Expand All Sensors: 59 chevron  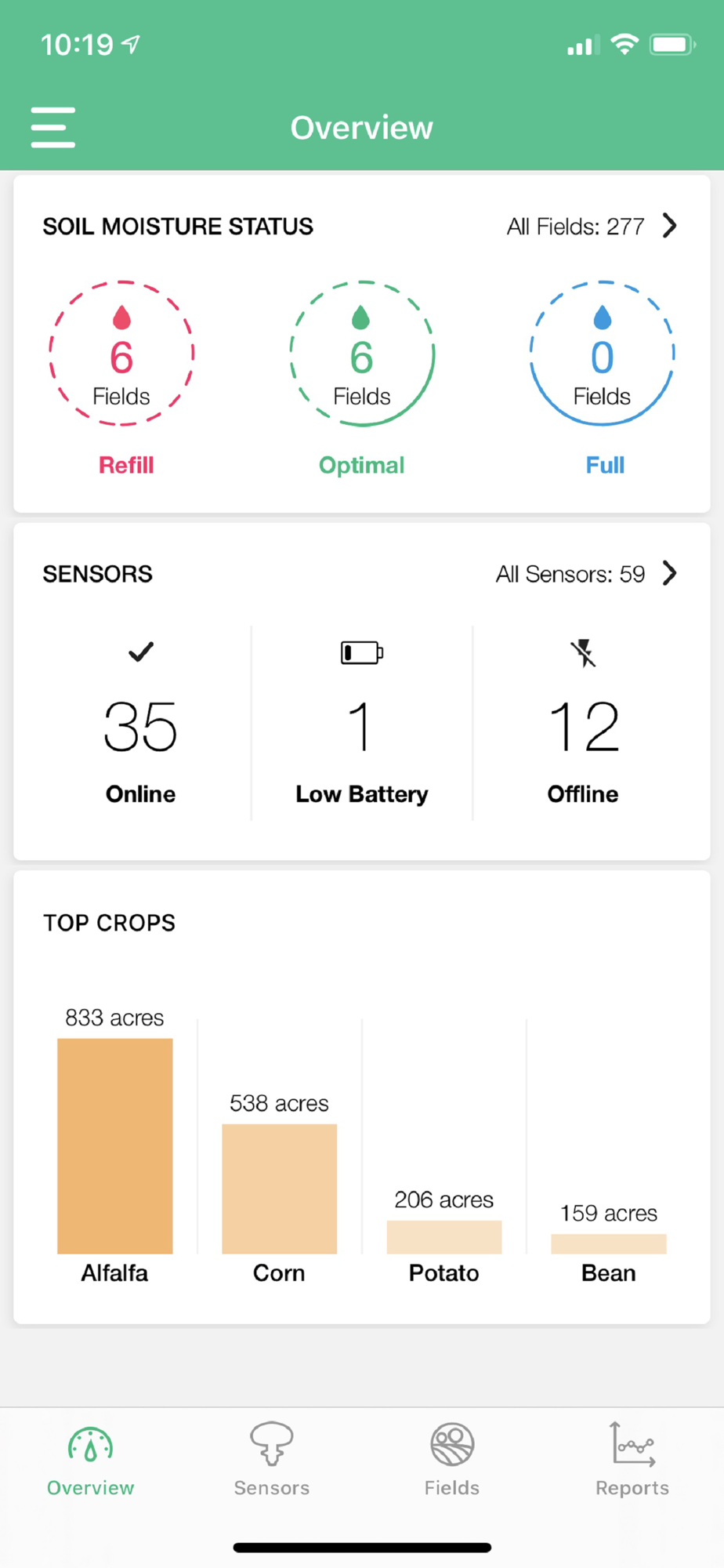tap(669, 573)
